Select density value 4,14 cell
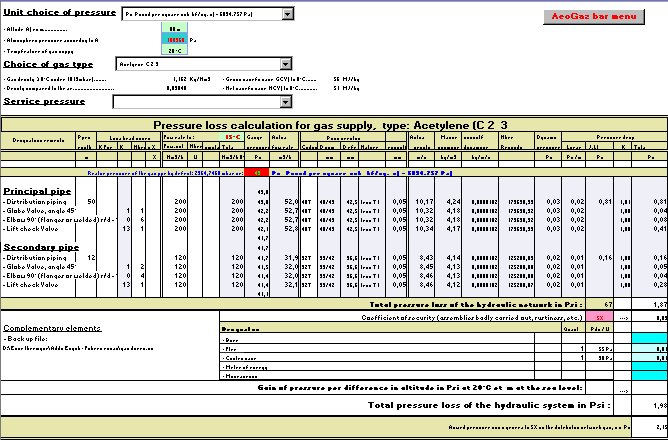This screenshot has width=668, height=440. point(448,258)
